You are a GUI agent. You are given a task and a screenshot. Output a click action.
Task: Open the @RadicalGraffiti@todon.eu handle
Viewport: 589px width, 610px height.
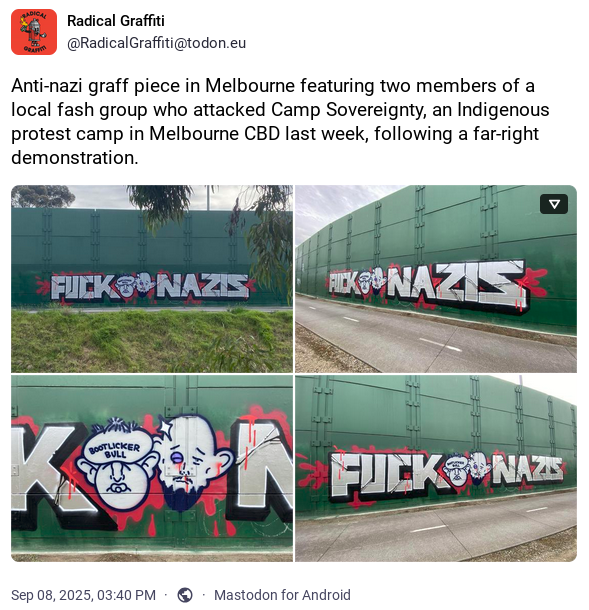click(x=156, y=43)
